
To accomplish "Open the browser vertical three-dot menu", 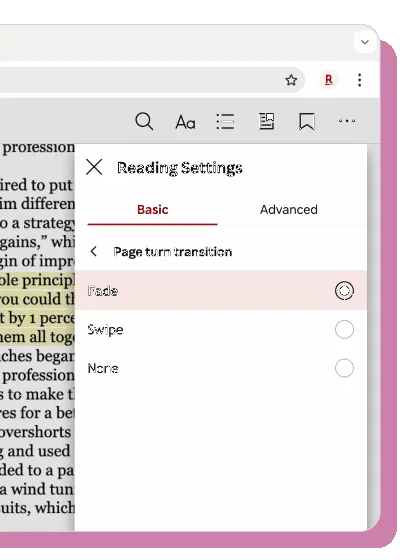I will (x=360, y=80).
